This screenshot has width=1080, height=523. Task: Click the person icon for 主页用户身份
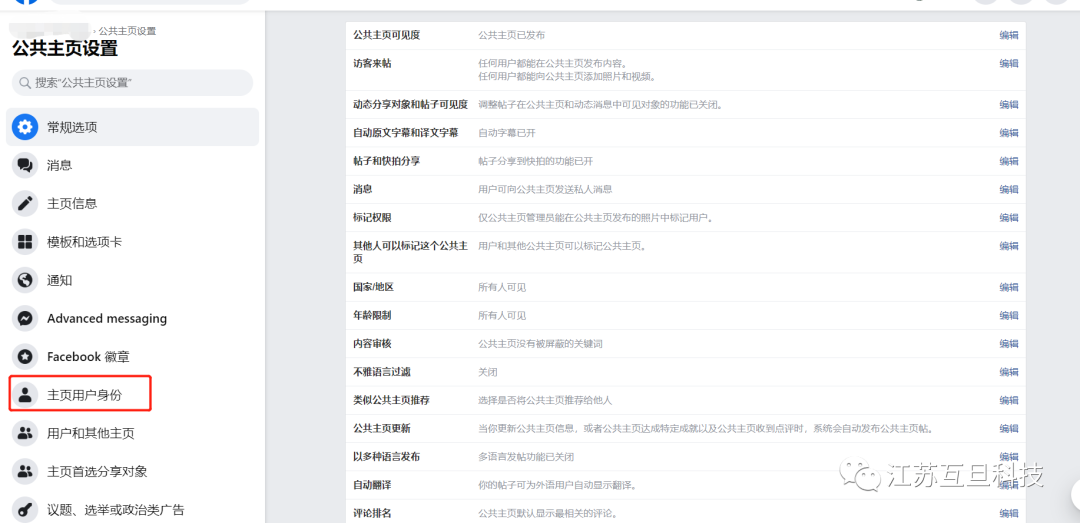pyautogui.click(x=25, y=394)
